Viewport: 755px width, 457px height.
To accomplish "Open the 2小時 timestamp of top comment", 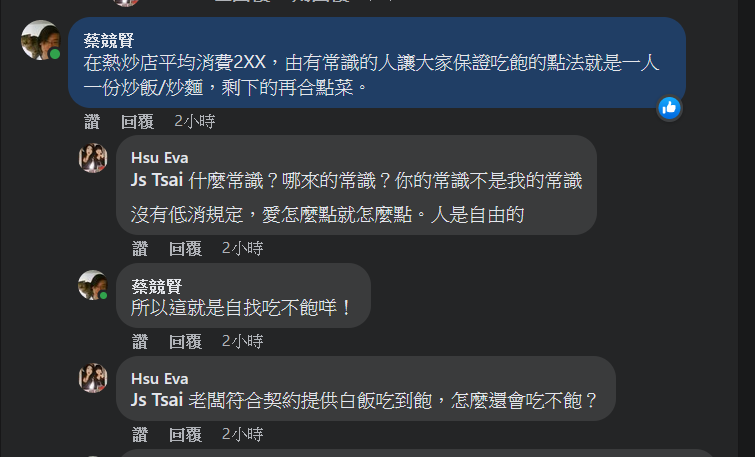I will (195, 121).
